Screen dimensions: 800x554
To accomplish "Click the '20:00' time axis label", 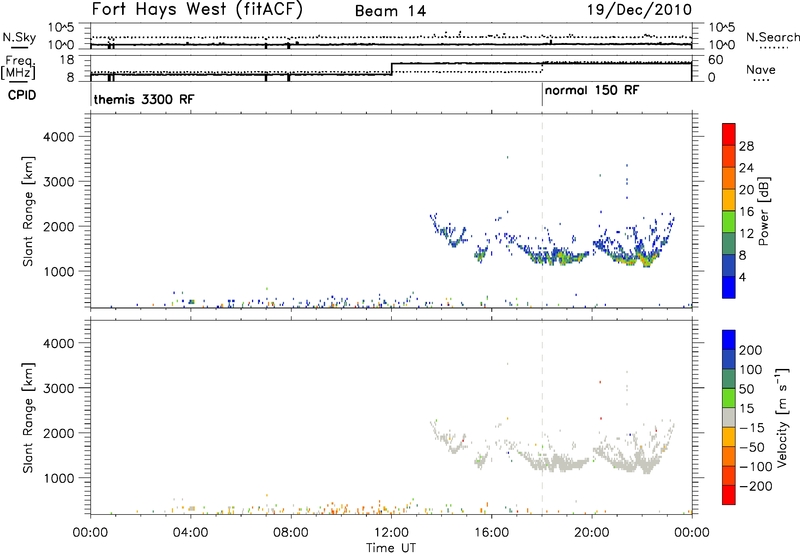I will pos(592,533).
